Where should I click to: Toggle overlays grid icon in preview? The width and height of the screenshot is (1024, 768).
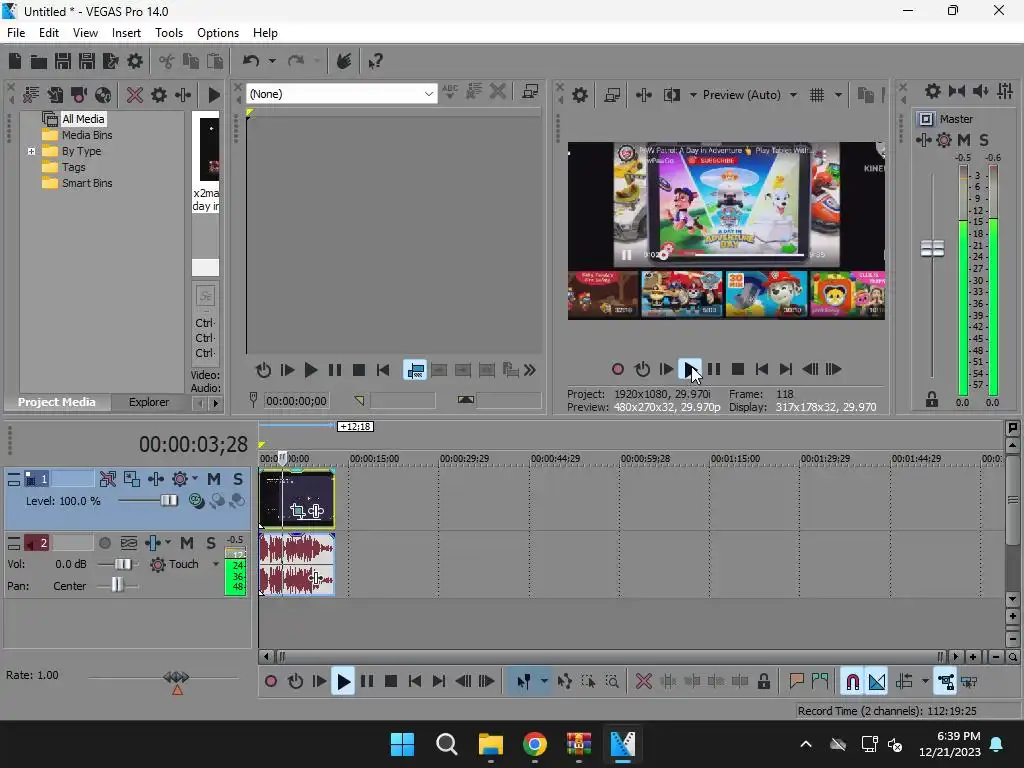[817, 95]
